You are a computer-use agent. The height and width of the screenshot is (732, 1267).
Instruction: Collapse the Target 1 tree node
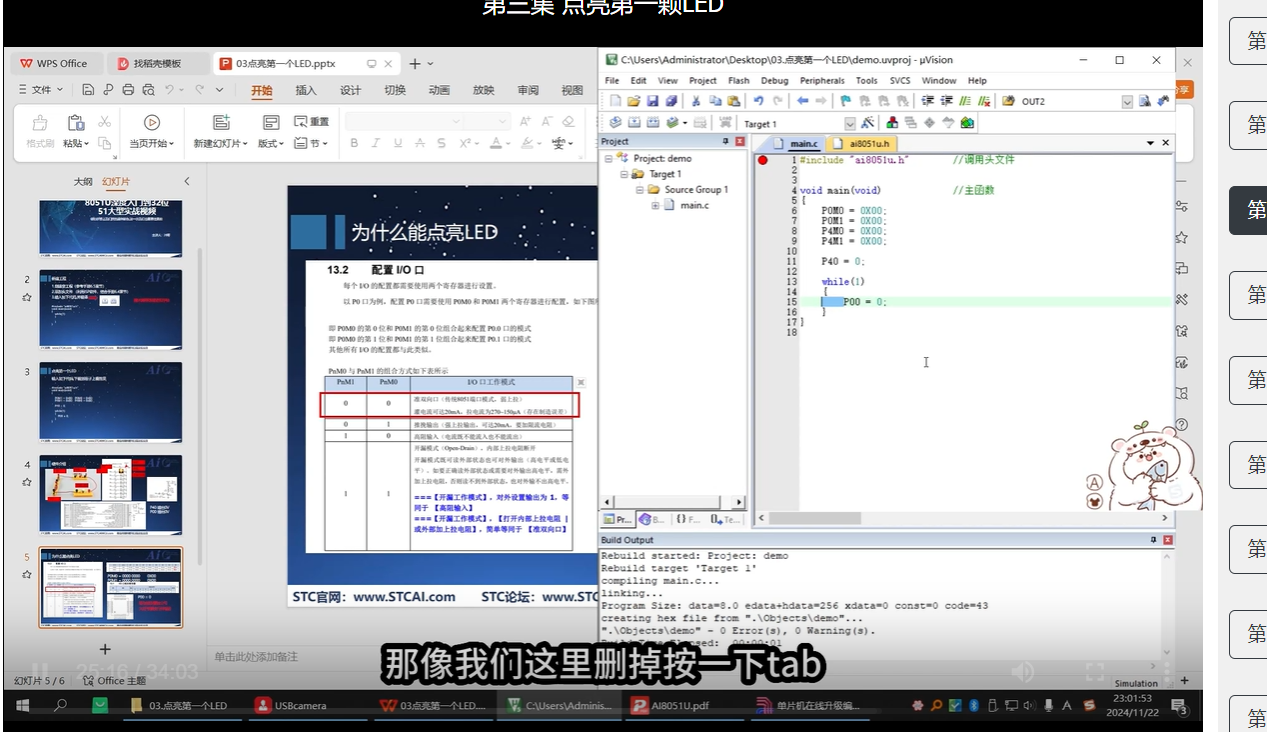(623, 174)
